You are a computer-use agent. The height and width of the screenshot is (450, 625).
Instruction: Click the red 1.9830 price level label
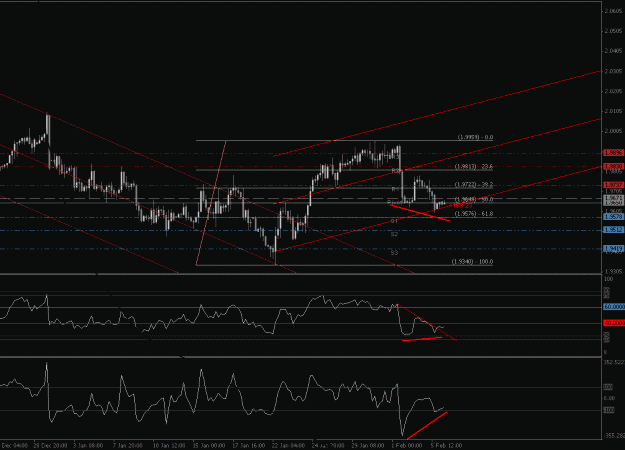613,166
